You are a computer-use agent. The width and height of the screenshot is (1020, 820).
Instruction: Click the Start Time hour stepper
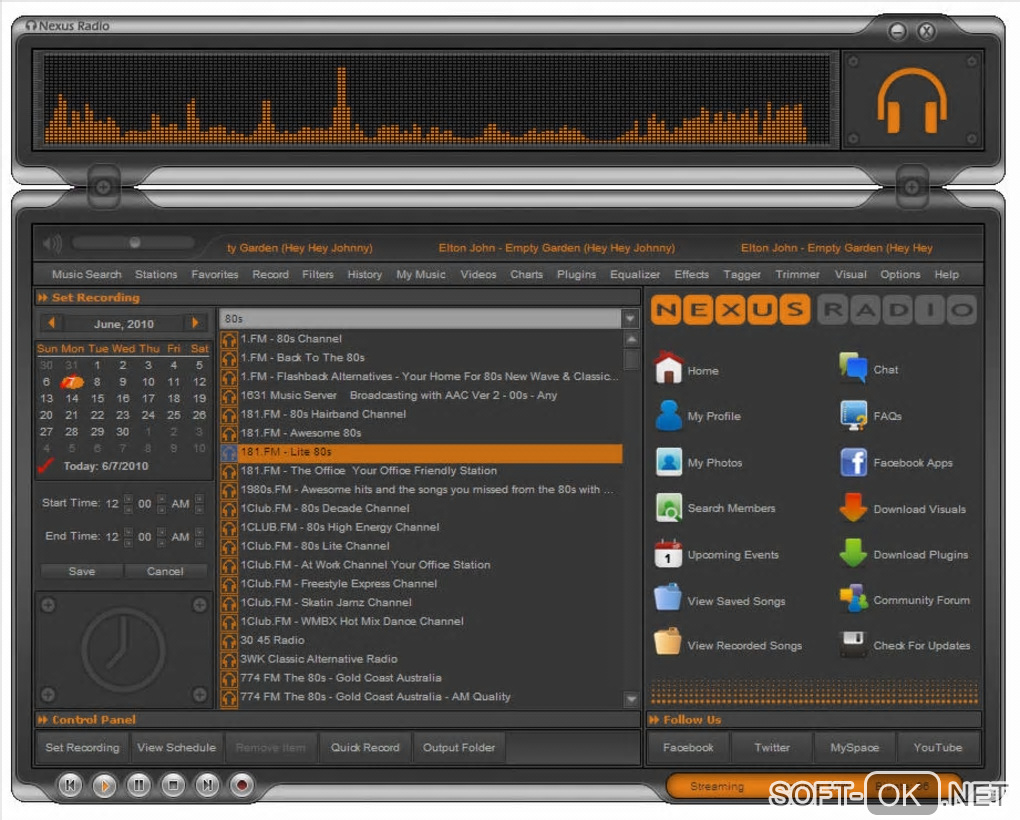128,503
